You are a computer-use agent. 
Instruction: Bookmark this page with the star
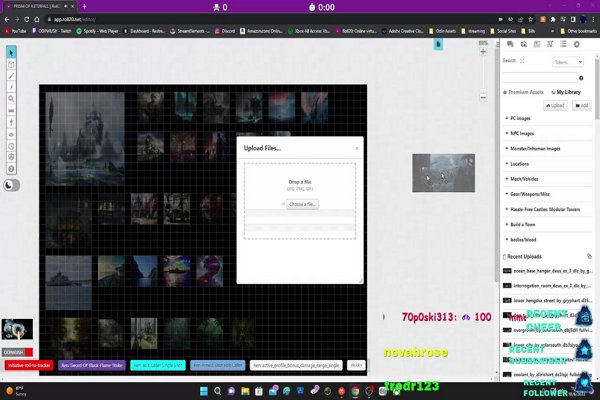[x=530, y=19]
